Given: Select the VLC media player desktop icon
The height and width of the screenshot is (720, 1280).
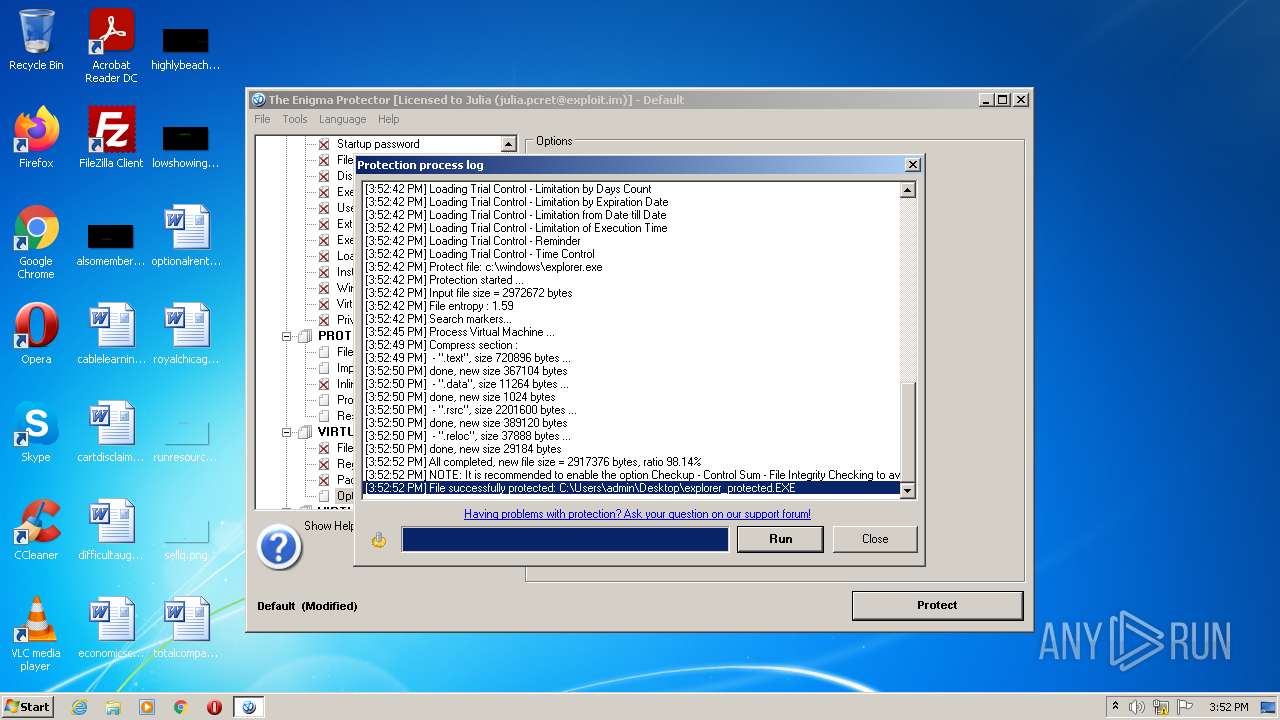Looking at the screenshot, I should pyautogui.click(x=36, y=634).
